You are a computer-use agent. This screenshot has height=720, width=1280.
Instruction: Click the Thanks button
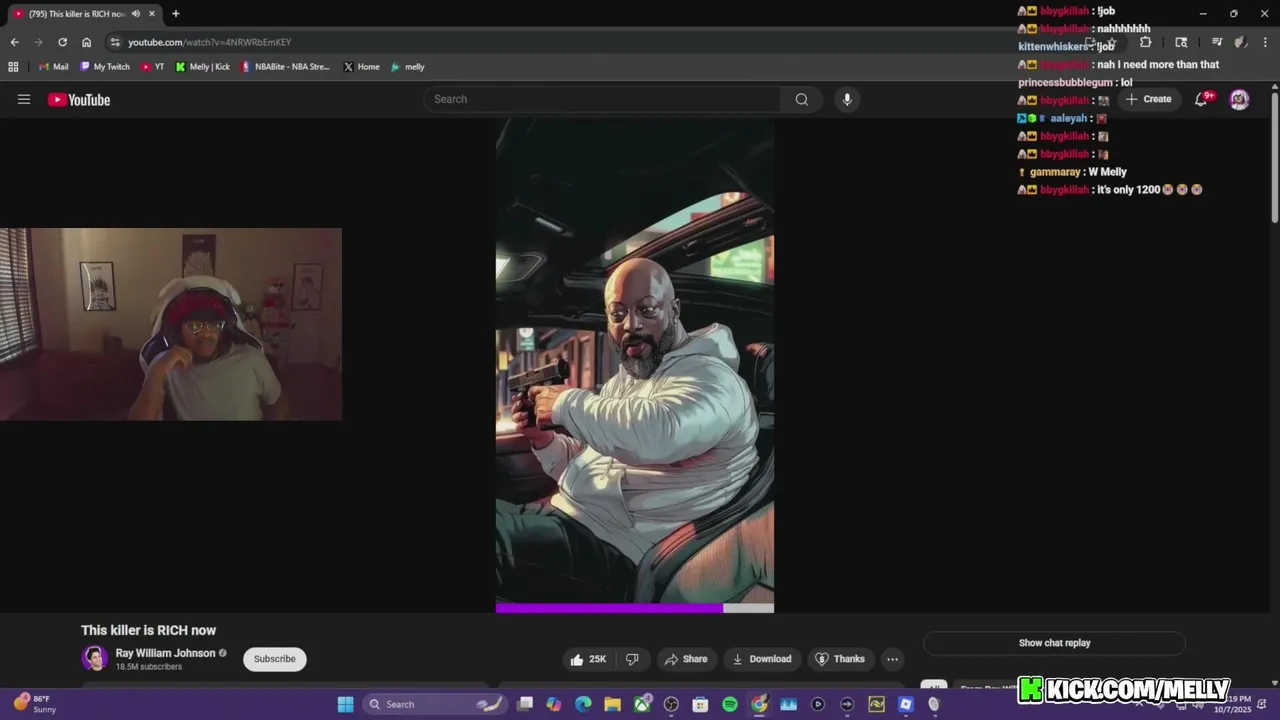[840, 659]
